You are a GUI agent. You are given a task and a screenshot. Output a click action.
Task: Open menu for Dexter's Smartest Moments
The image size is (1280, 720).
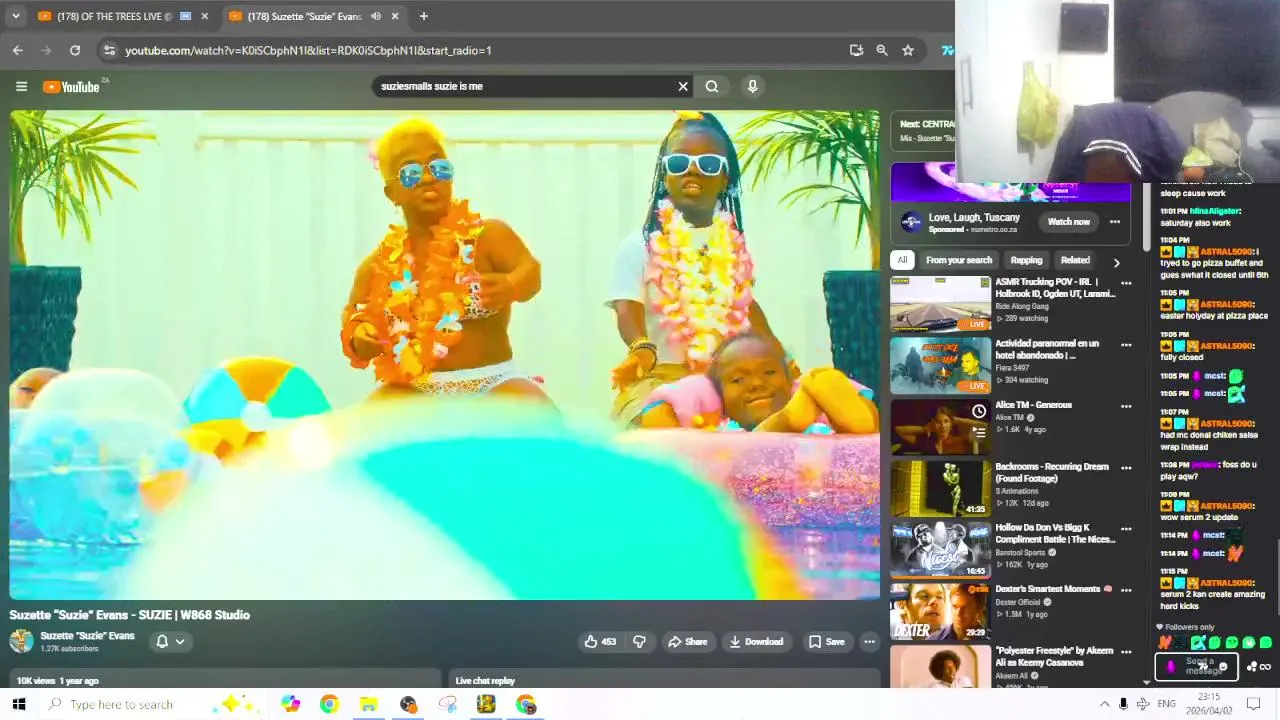pos(1126,590)
